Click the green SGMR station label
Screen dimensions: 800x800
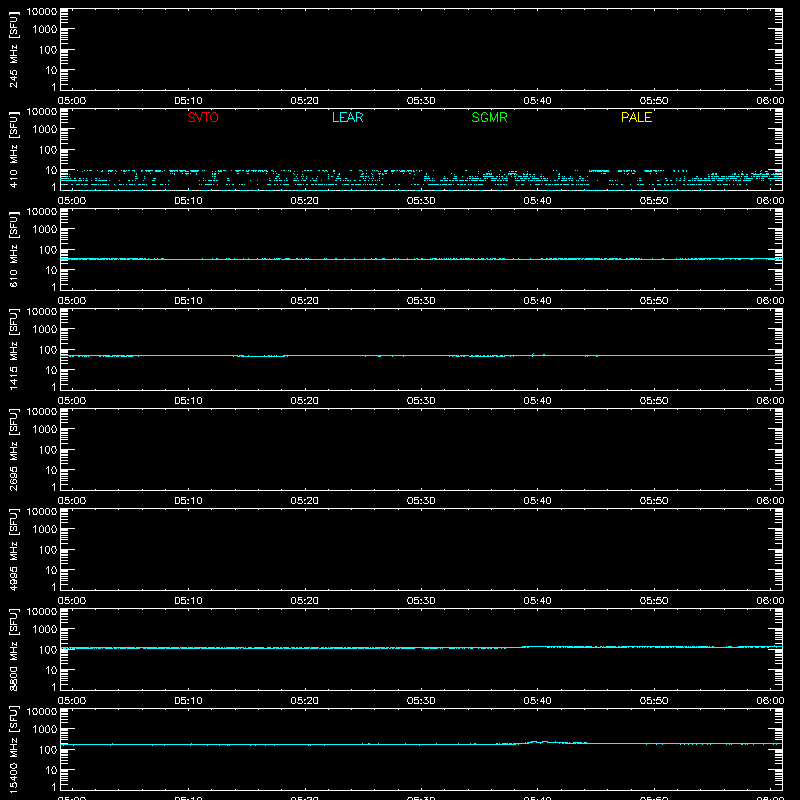pyautogui.click(x=489, y=117)
